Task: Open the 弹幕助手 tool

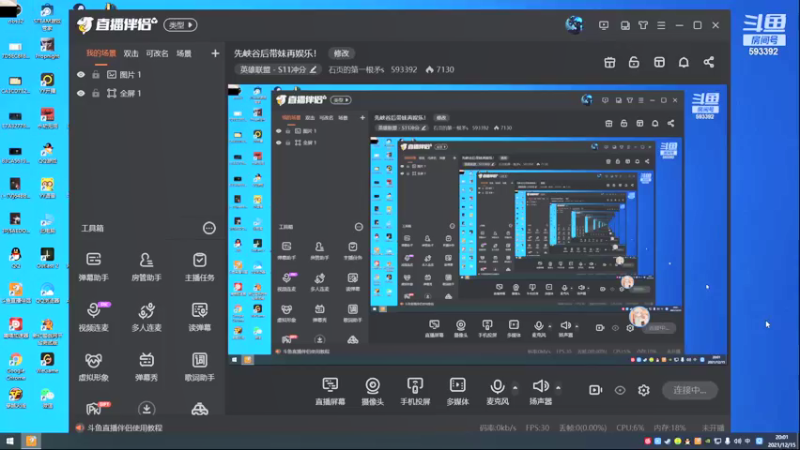Action: coord(93,266)
